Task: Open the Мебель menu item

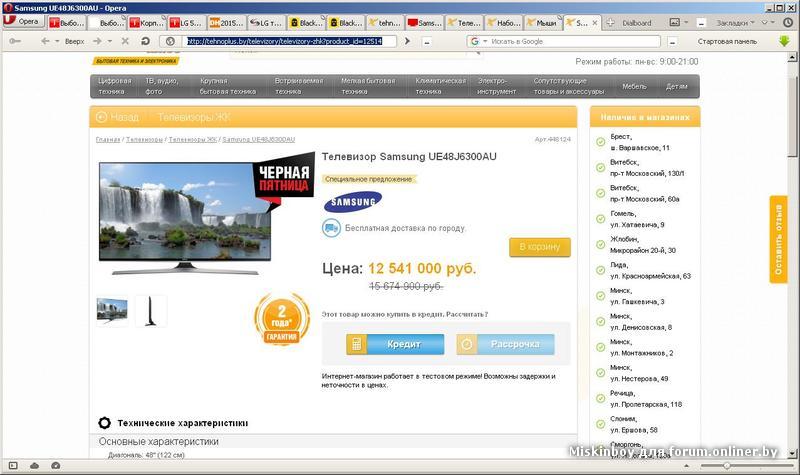Action: [634, 87]
